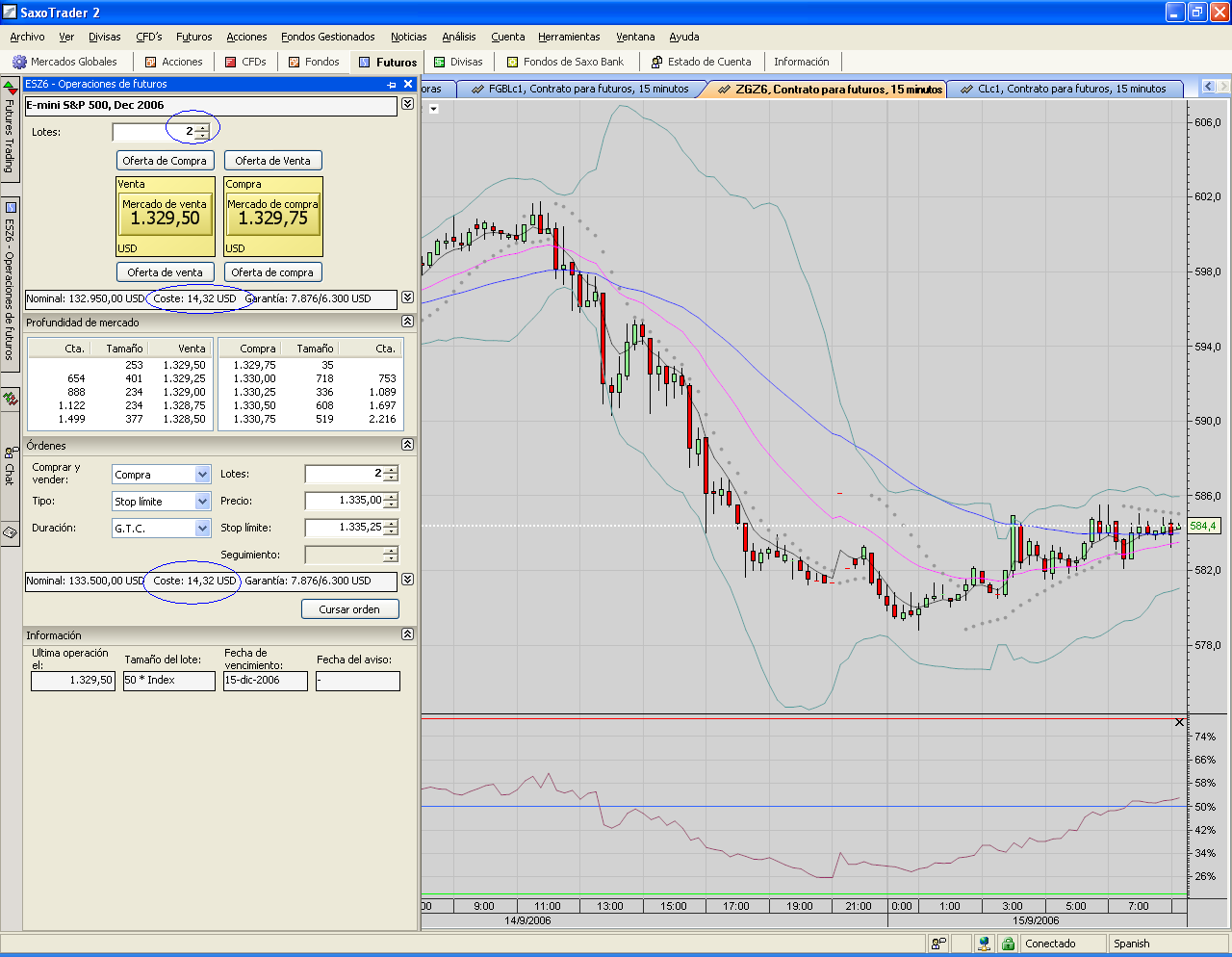Click the chat user icon in status bar
Screen dimensions: 1232x957
click(938, 944)
